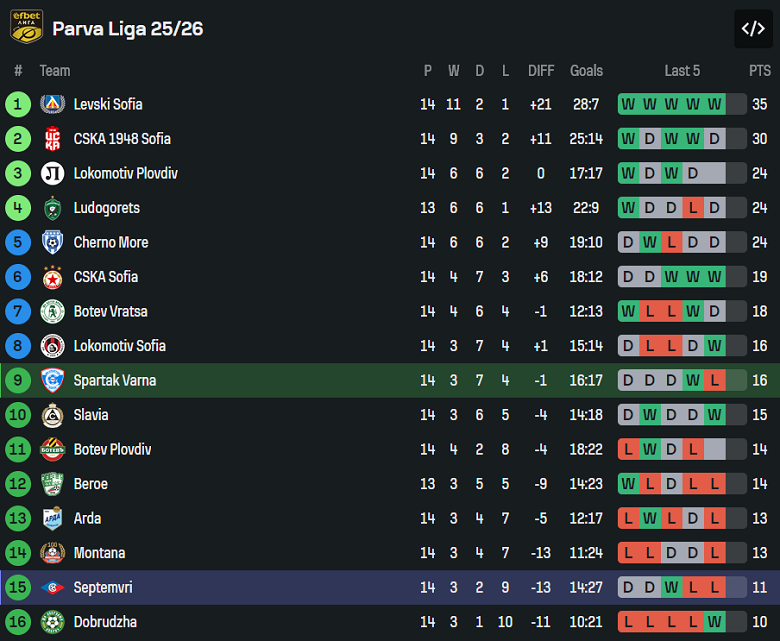The width and height of the screenshot is (780, 641).
Task: Click the CSKA 1948 Sofia crest
Action: tap(52, 139)
